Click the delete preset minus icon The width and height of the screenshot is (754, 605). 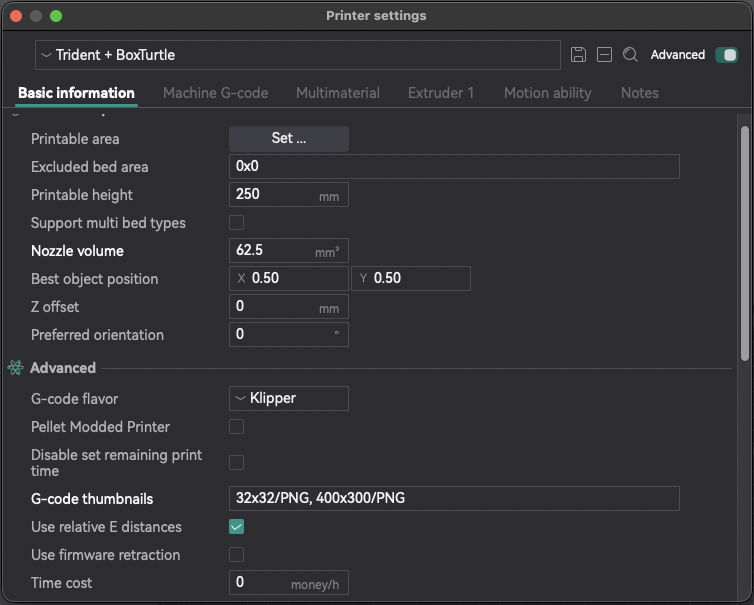point(604,55)
